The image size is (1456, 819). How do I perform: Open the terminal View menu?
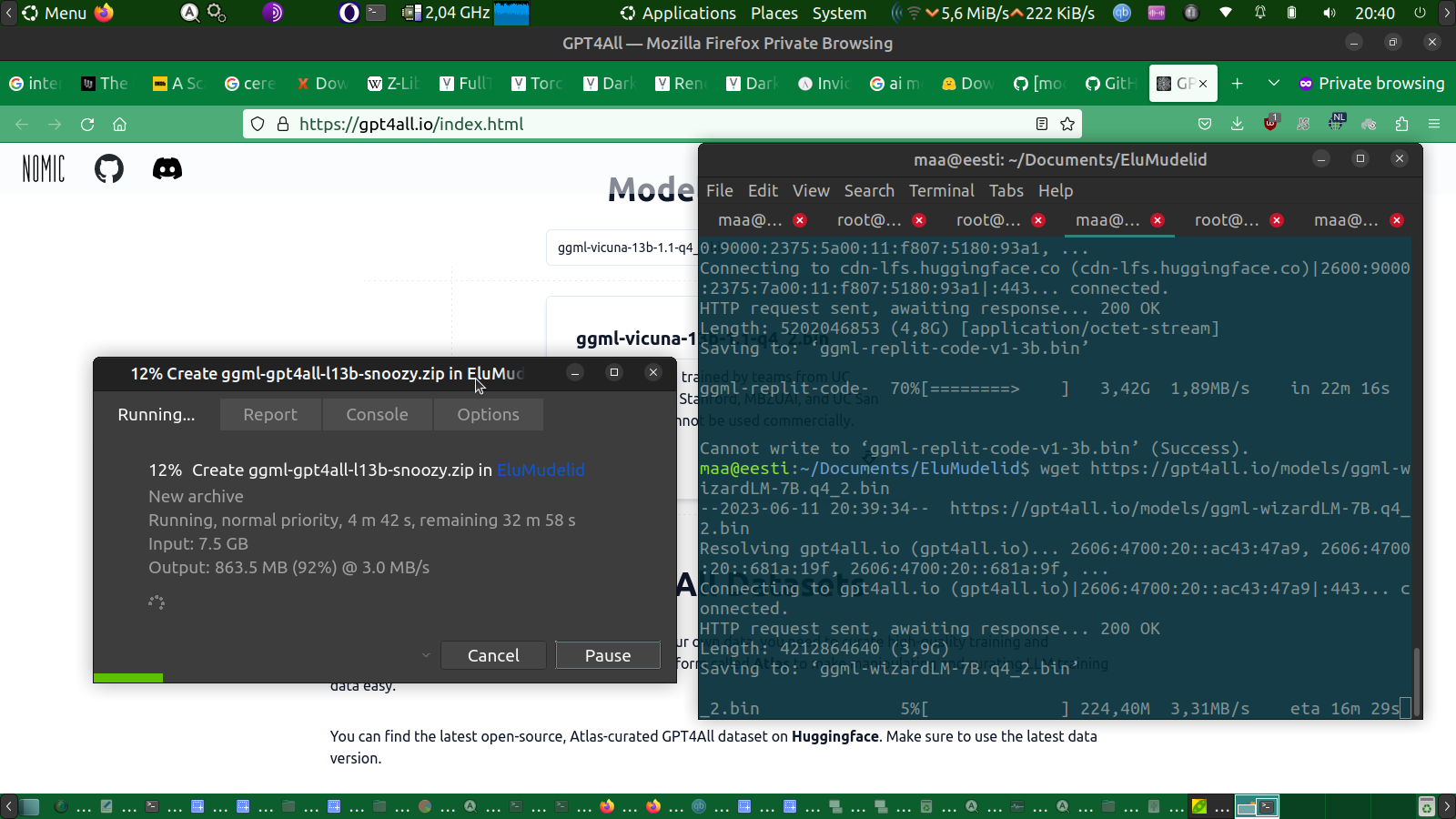(x=811, y=190)
